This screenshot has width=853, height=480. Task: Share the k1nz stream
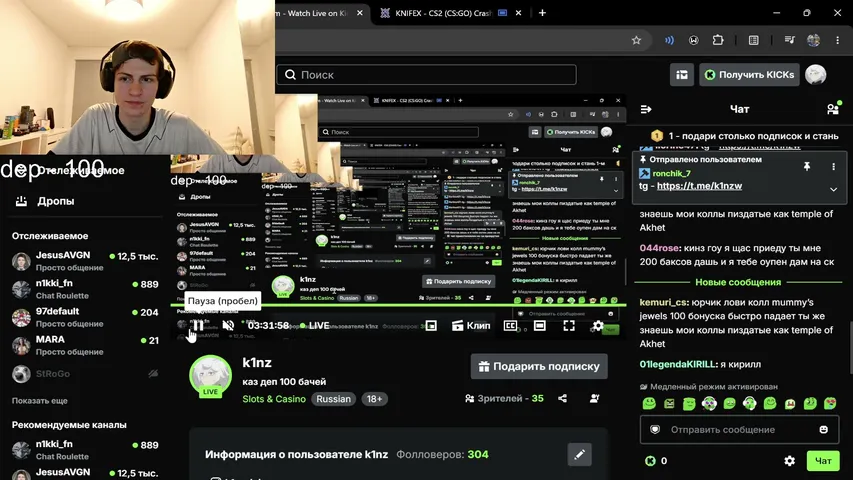[563, 398]
